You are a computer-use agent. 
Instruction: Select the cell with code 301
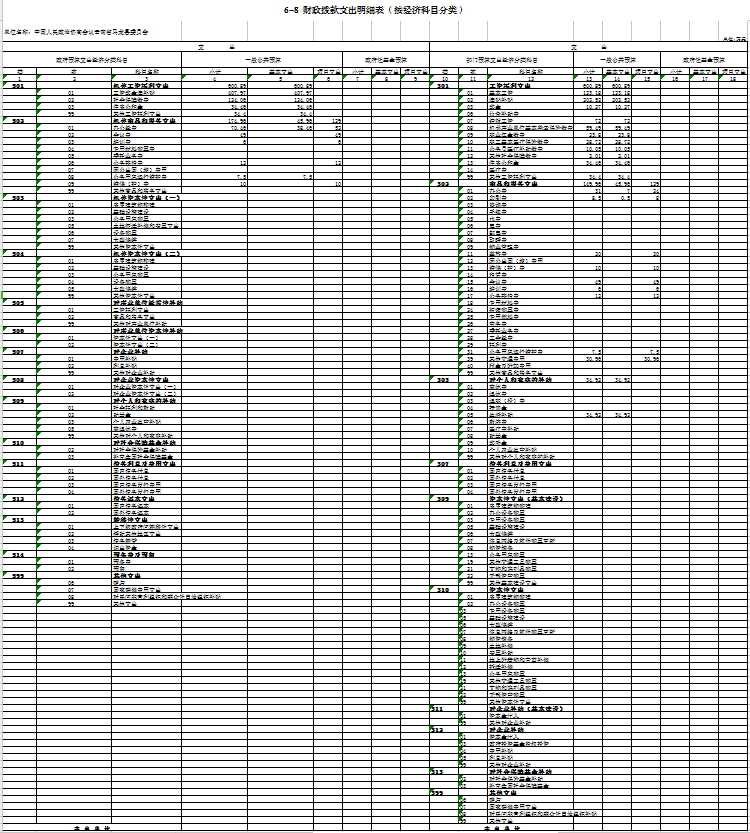(441, 87)
